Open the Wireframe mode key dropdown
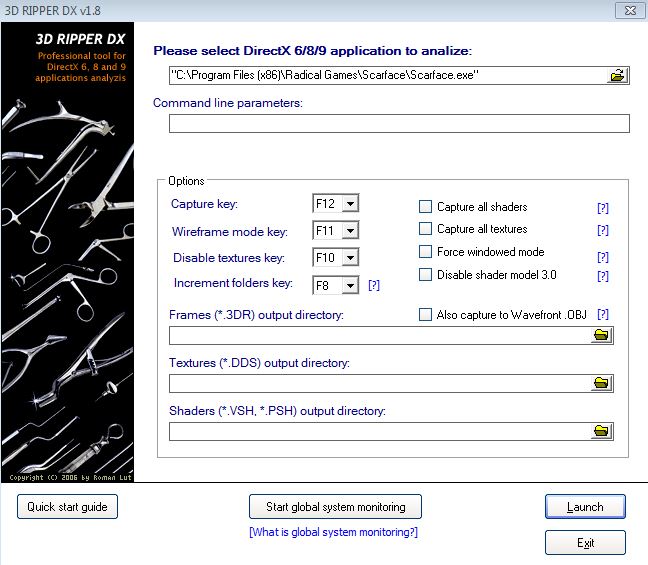Image resolution: width=648 pixels, height=565 pixels. pos(349,231)
